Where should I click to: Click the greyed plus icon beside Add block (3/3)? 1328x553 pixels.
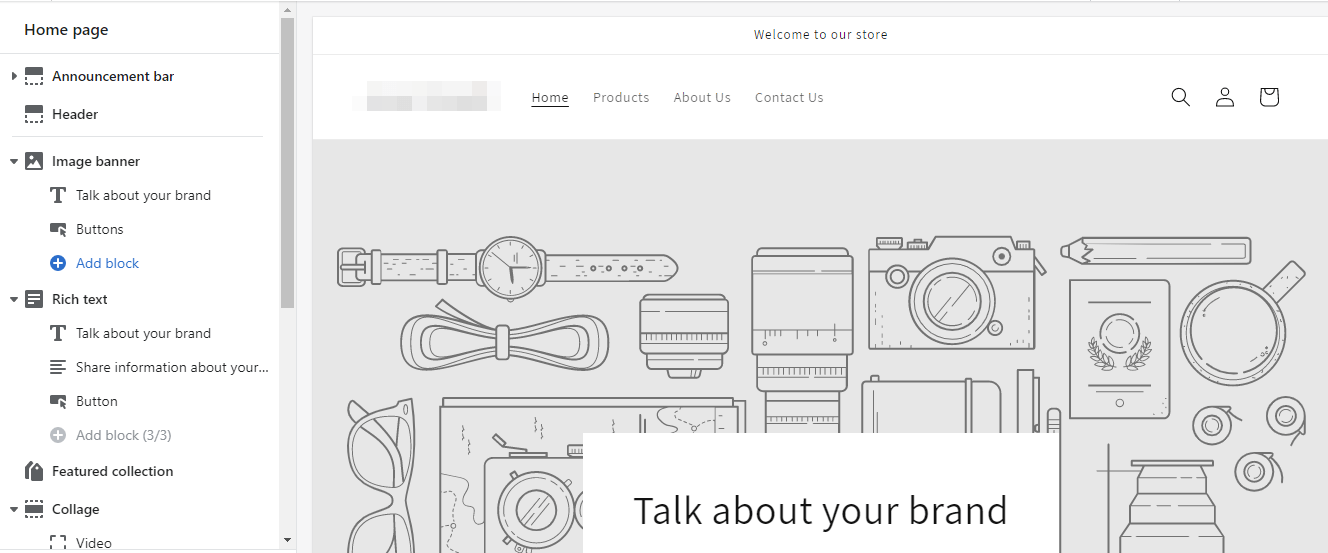(58, 435)
